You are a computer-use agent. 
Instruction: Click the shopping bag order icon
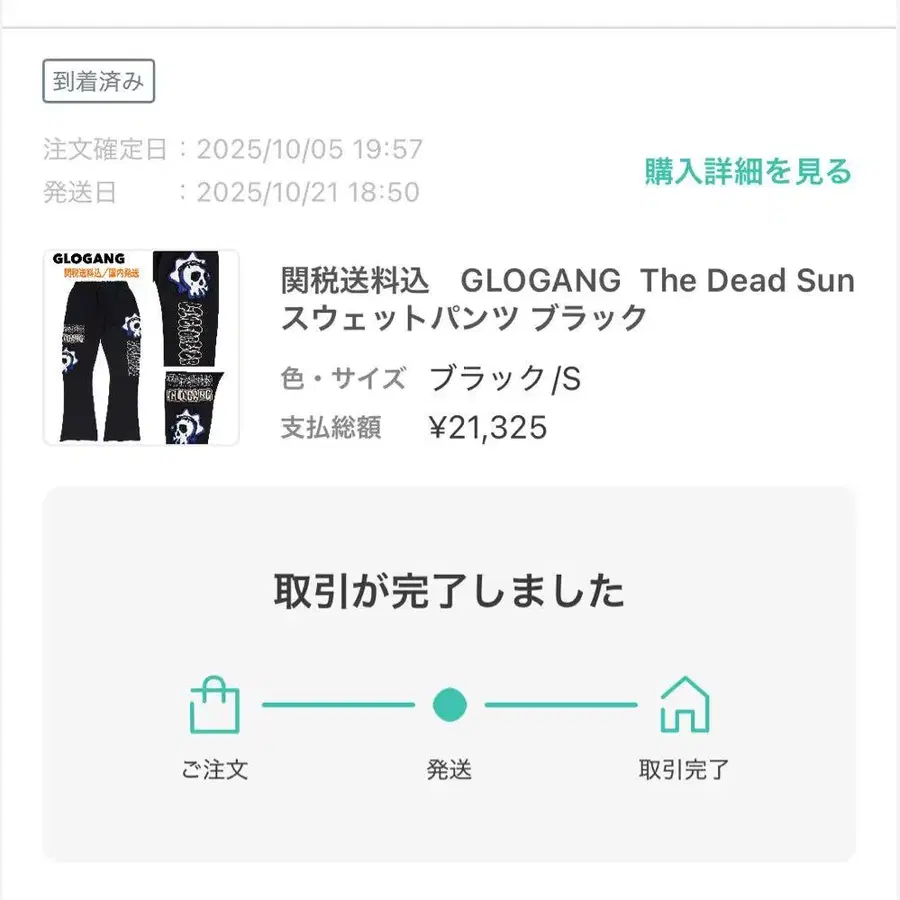[x=215, y=704]
